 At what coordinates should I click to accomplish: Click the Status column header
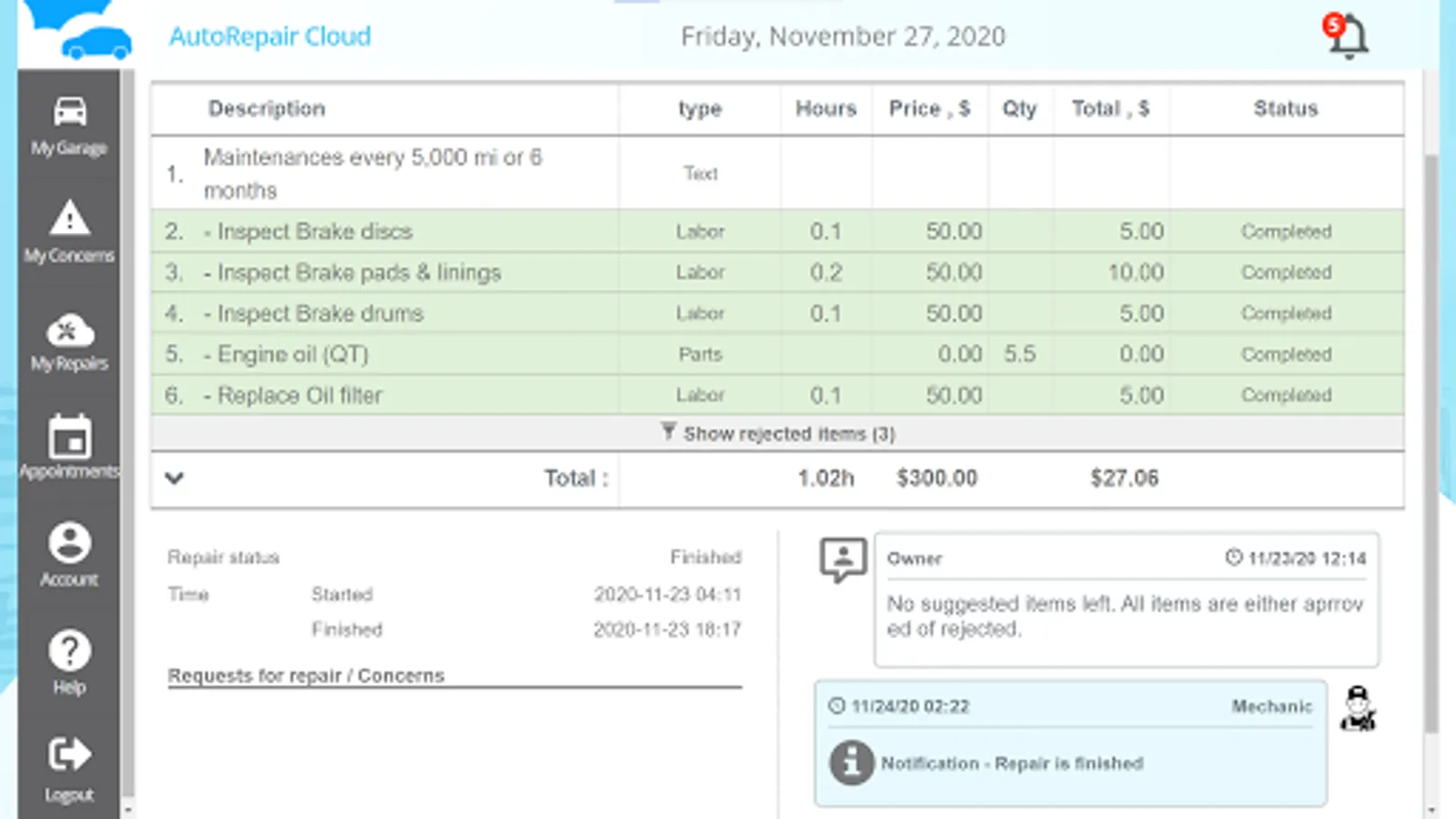pos(1285,109)
